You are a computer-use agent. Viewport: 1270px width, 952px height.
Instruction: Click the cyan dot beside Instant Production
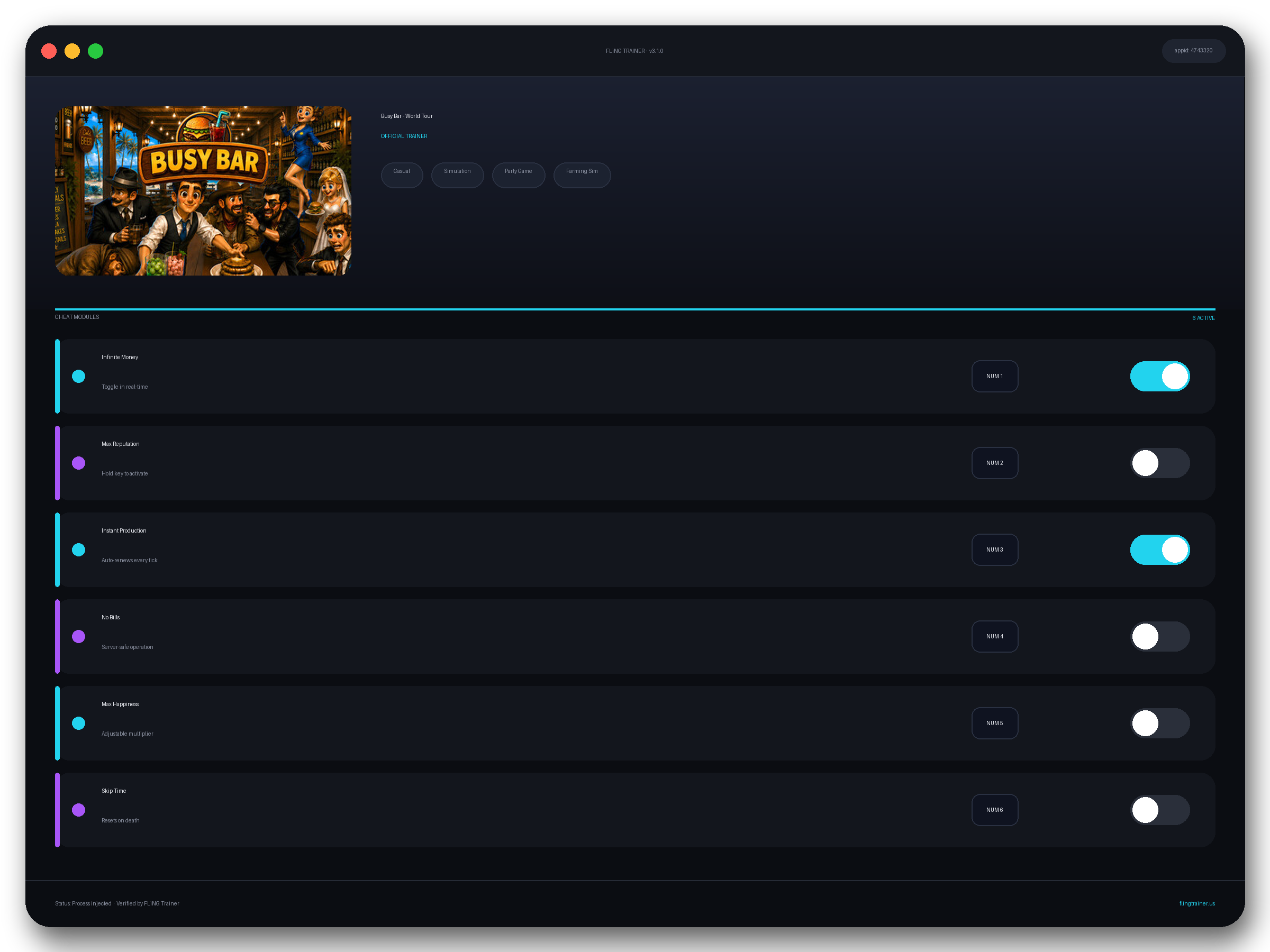click(x=79, y=550)
